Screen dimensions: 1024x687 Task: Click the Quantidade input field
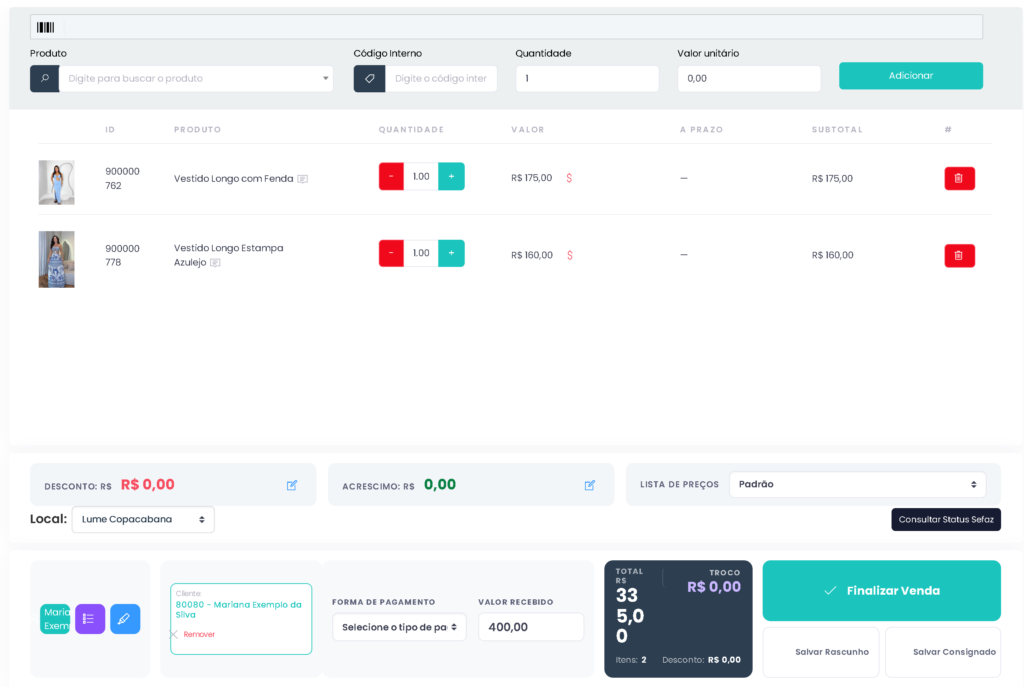coord(587,78)
